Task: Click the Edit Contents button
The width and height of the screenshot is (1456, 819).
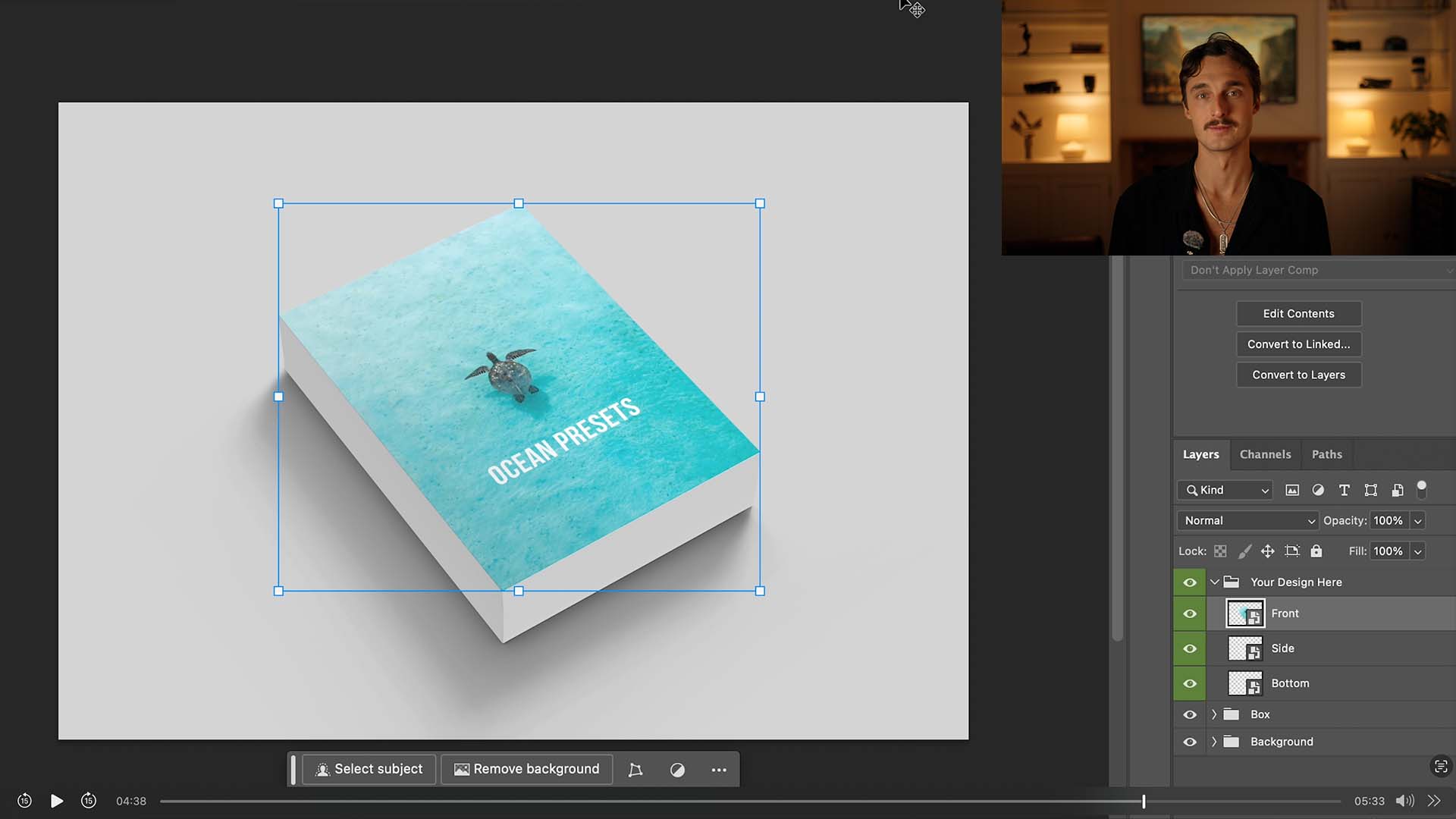Action: click(1298, 314)
